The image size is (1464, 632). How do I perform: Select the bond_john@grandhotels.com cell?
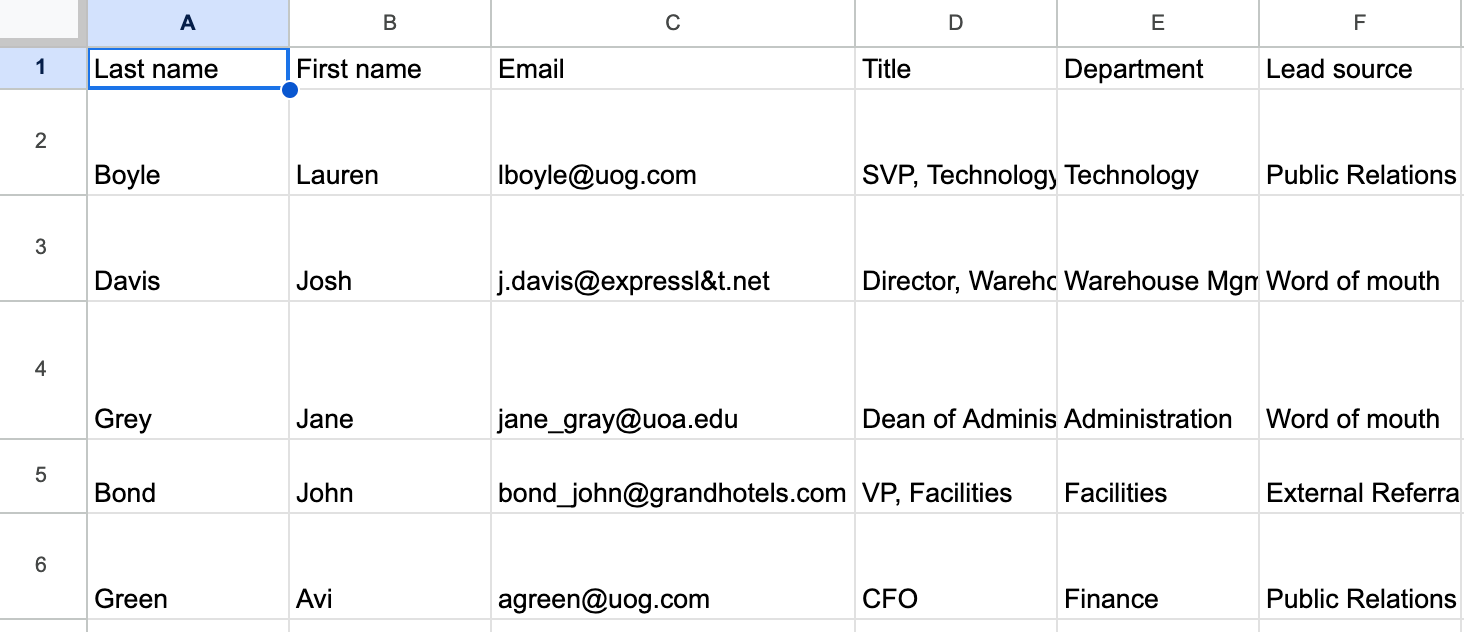click(x=673, y=493)
